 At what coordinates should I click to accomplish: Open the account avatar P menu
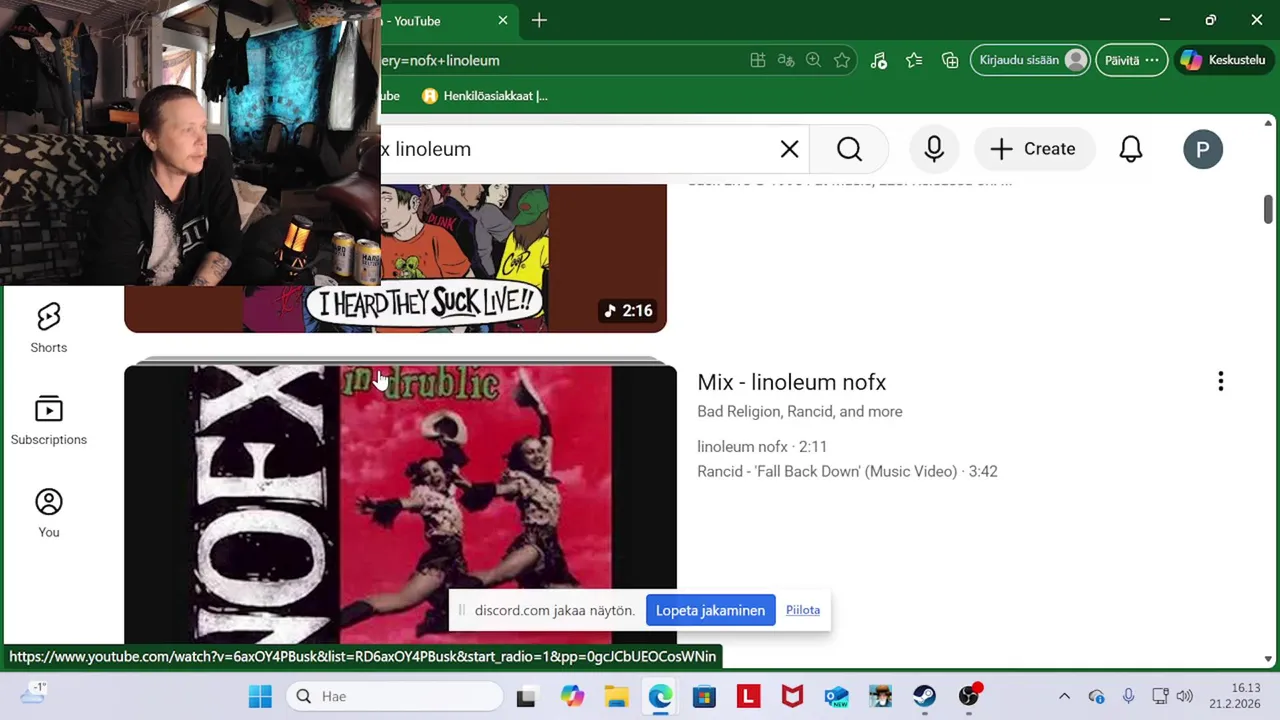point(1203,149)
